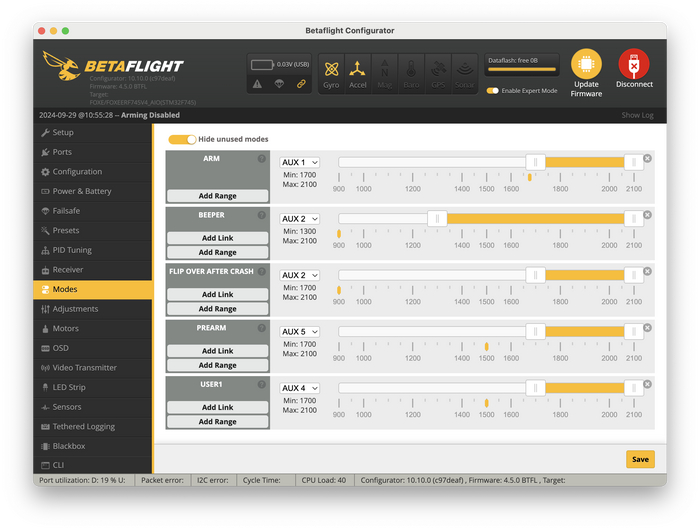Click Show Log link

tap(637, 115)
